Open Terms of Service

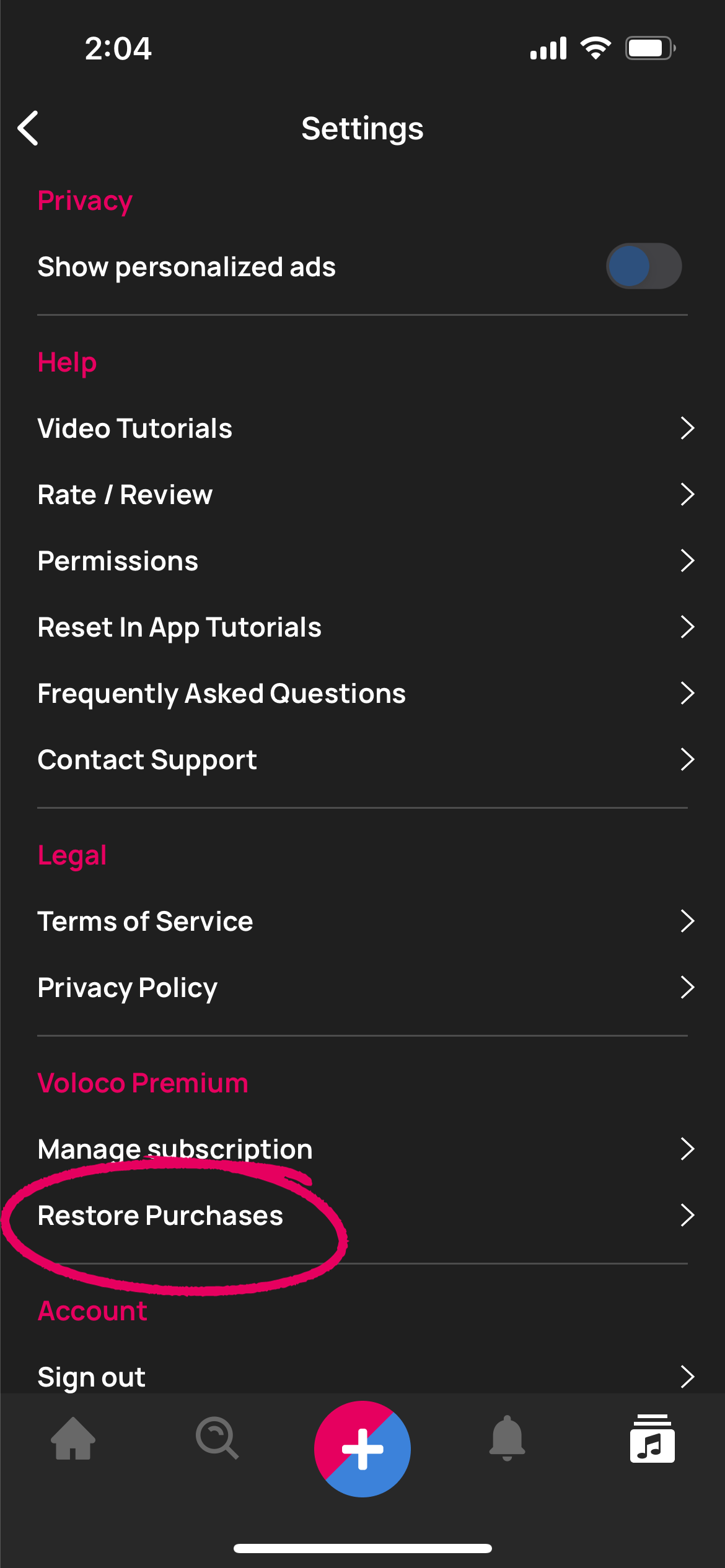point(146,921)
